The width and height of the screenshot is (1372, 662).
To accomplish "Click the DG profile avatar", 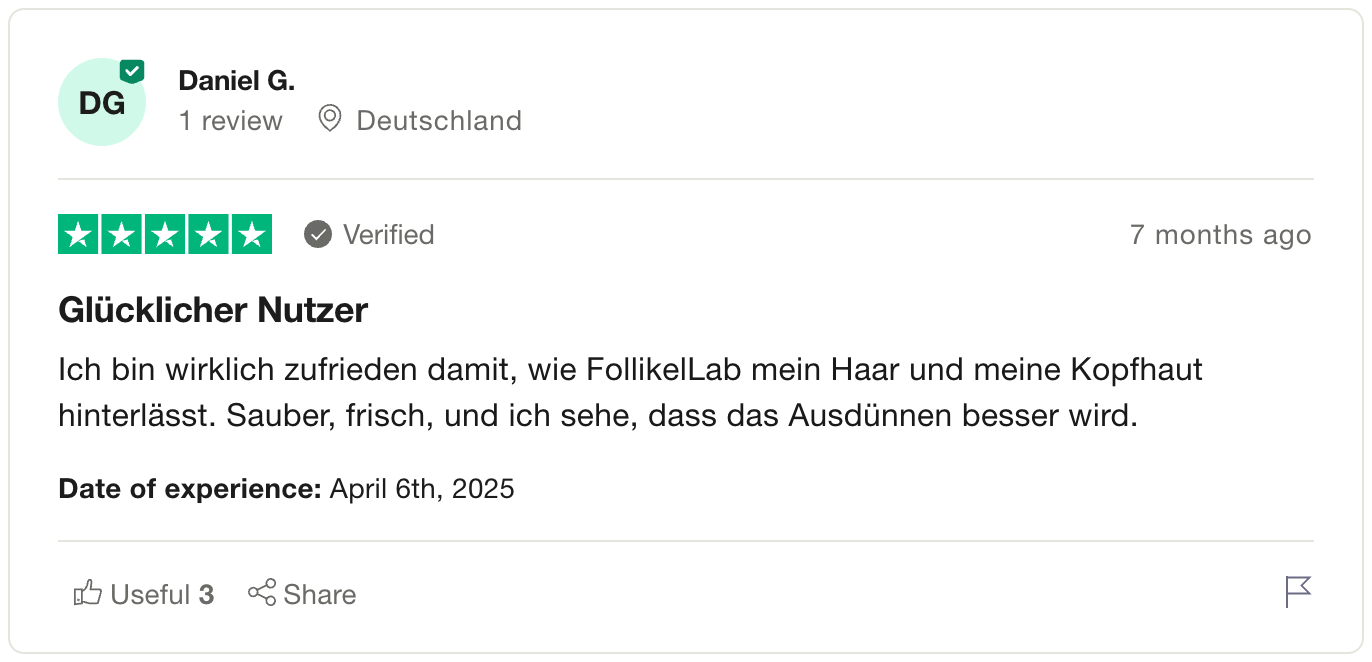I will (x=101, y=103).
